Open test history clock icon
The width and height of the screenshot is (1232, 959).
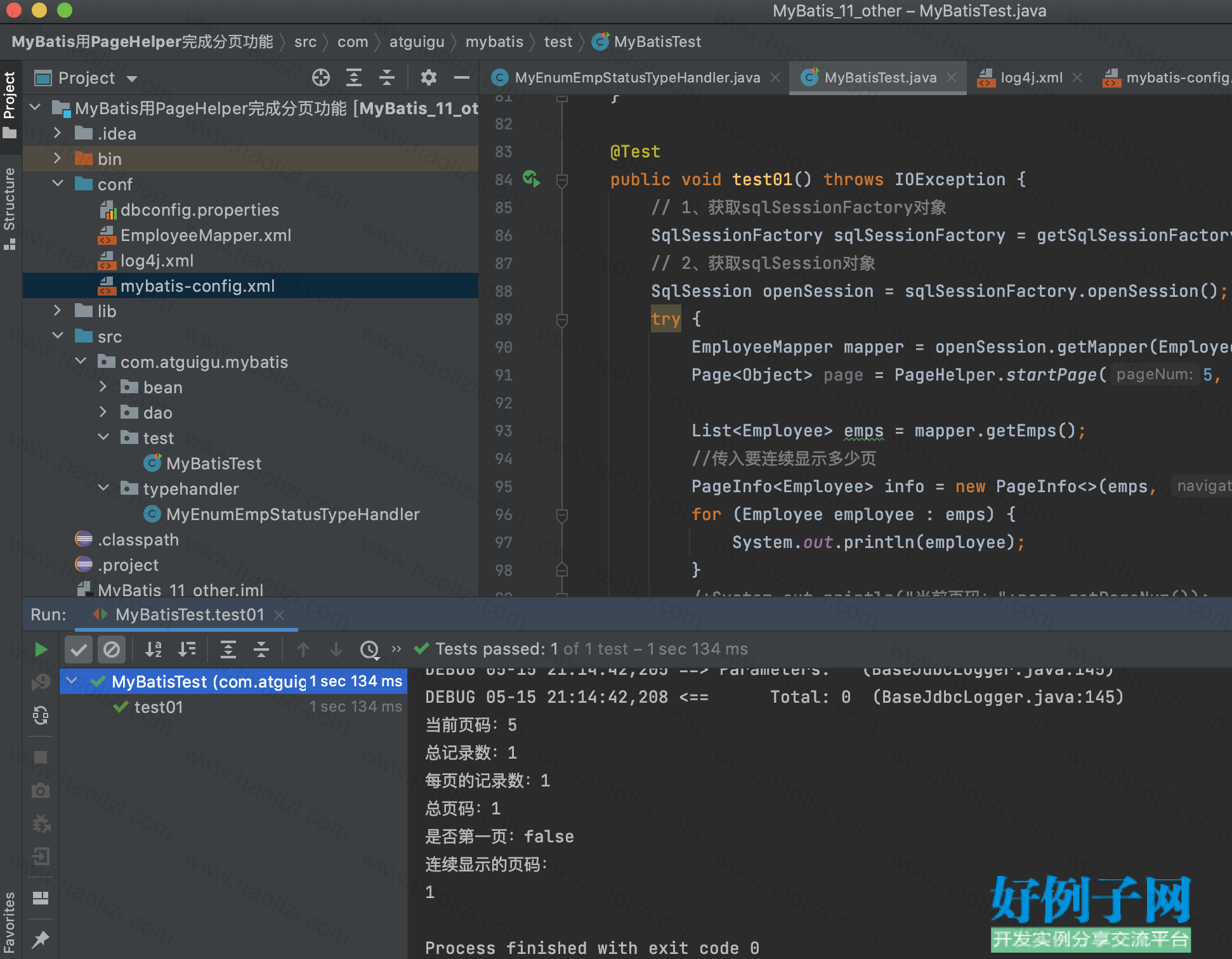[369, 649]
